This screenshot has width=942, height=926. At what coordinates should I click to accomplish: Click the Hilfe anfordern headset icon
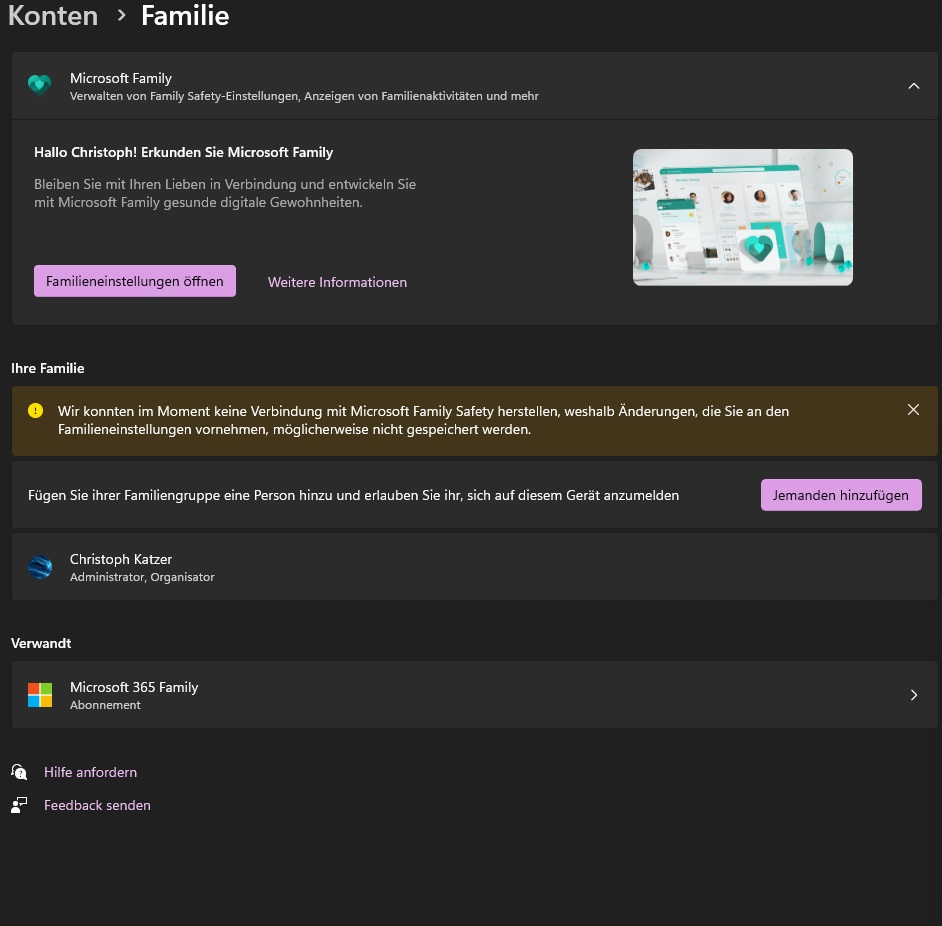(19, 771)
